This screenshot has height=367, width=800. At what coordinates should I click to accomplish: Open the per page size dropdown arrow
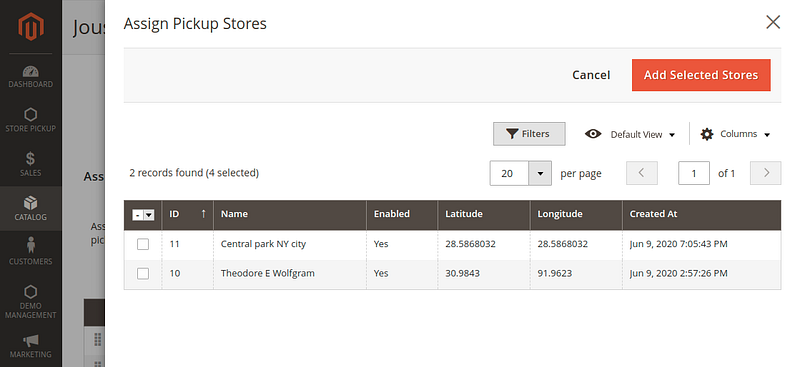coord(540,174)
